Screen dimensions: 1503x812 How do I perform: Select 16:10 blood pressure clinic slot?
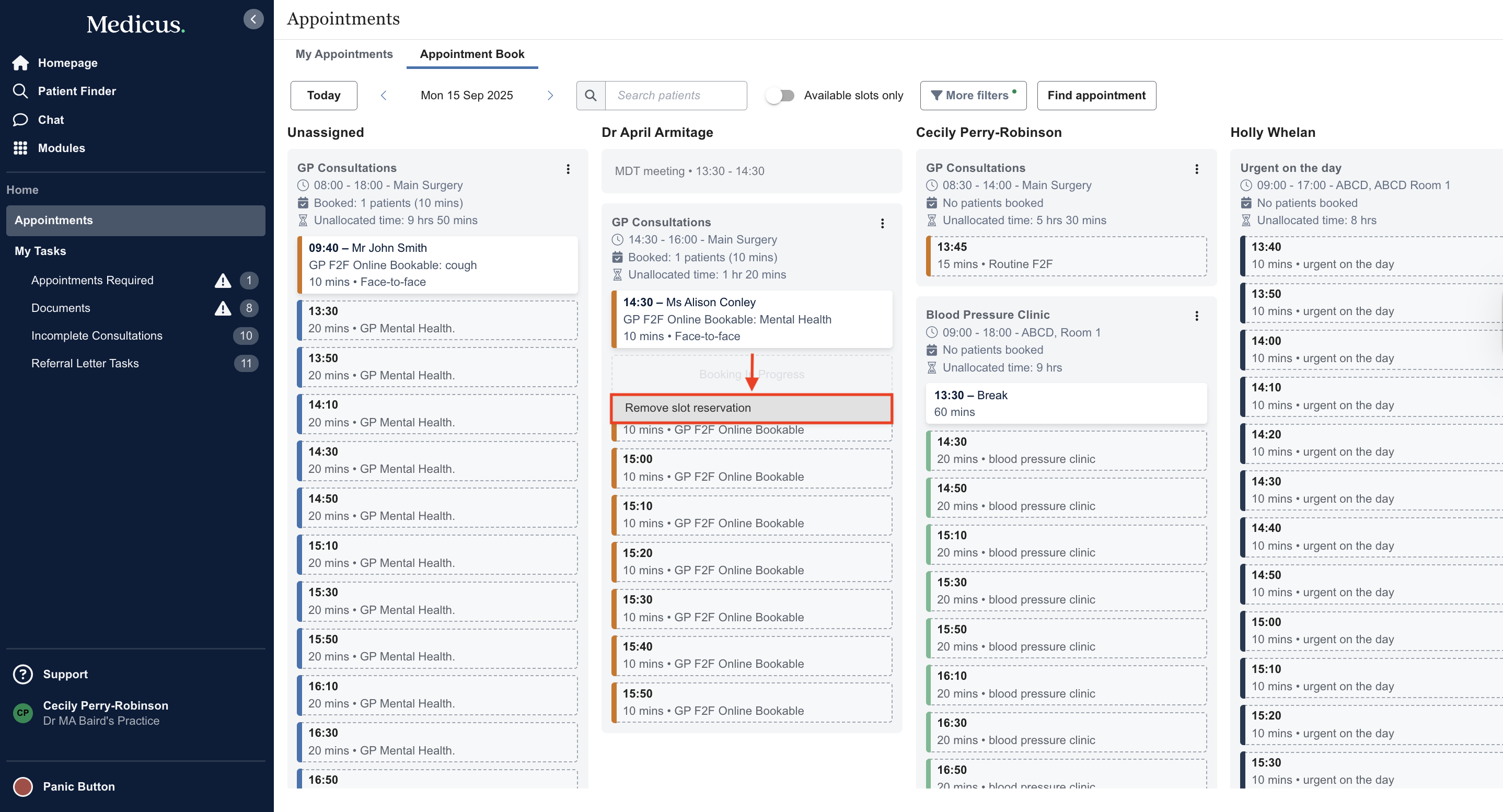[1066, 685]
